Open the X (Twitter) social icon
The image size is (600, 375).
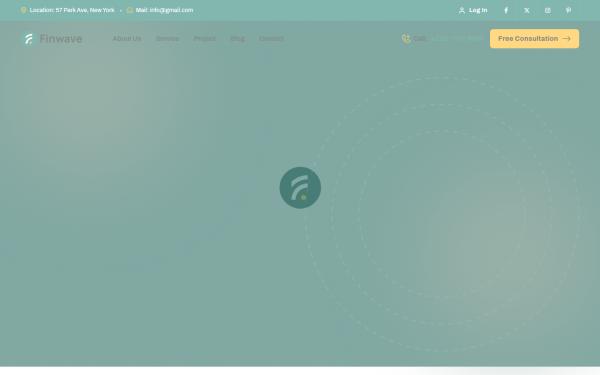coord(527,10)
